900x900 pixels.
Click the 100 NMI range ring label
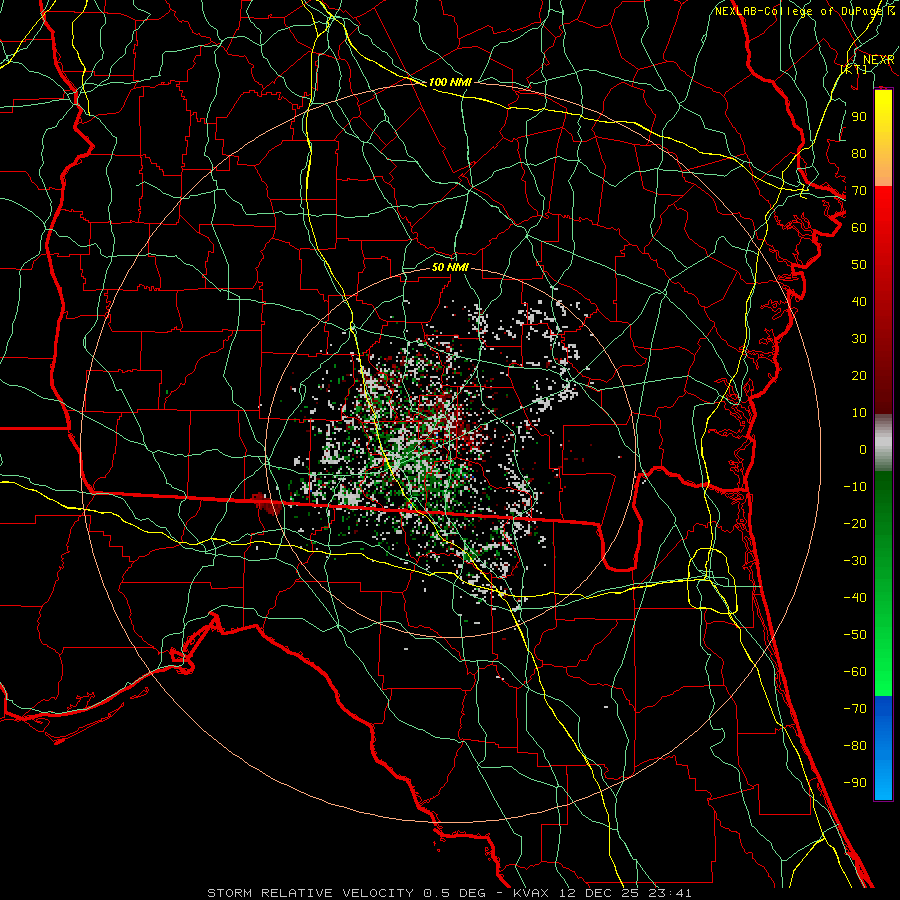click(x=450, y=82)
